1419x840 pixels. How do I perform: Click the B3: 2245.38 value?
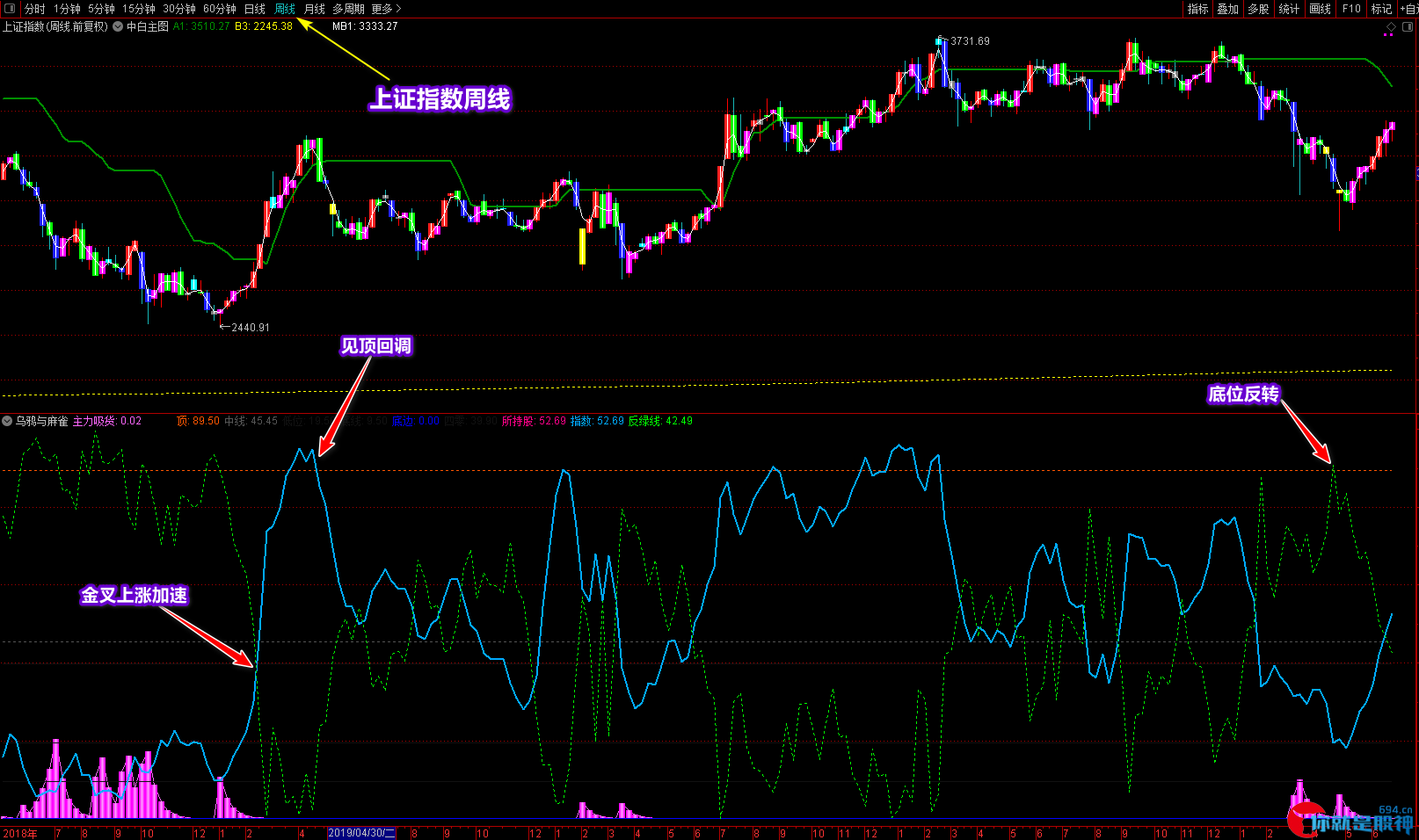[264, 26]
